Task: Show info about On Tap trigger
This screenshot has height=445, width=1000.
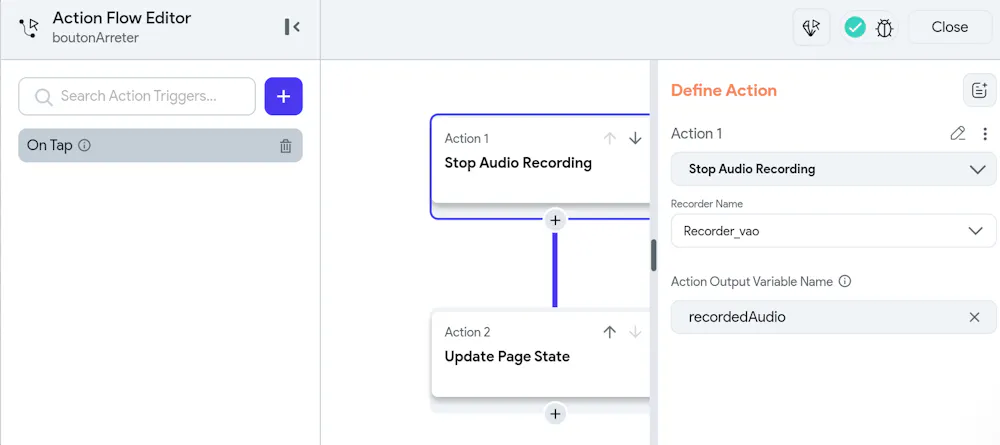Action: click(x=84, y=145)
